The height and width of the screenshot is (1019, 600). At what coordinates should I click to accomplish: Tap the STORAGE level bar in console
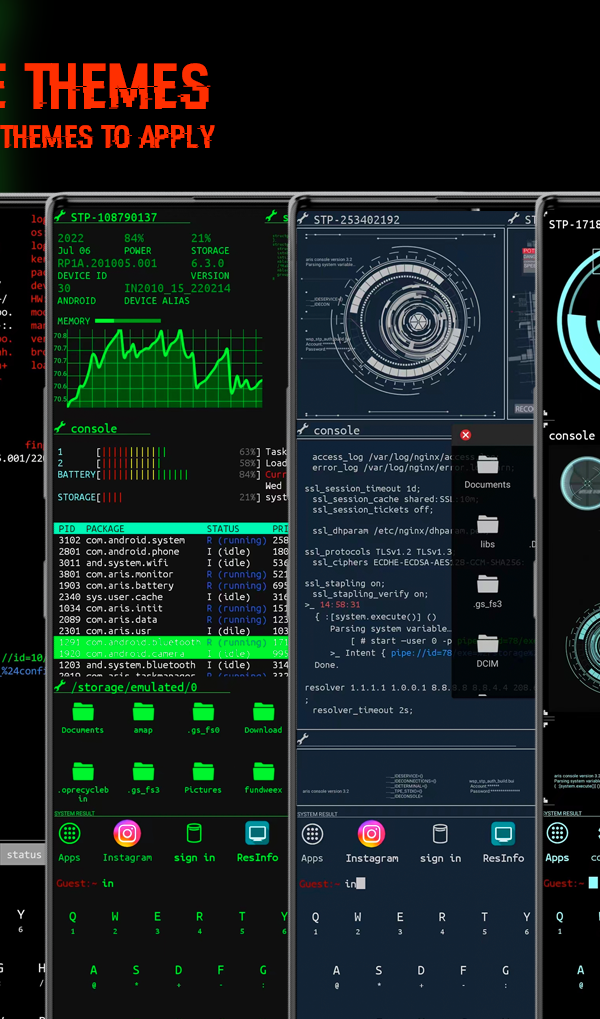111,497
